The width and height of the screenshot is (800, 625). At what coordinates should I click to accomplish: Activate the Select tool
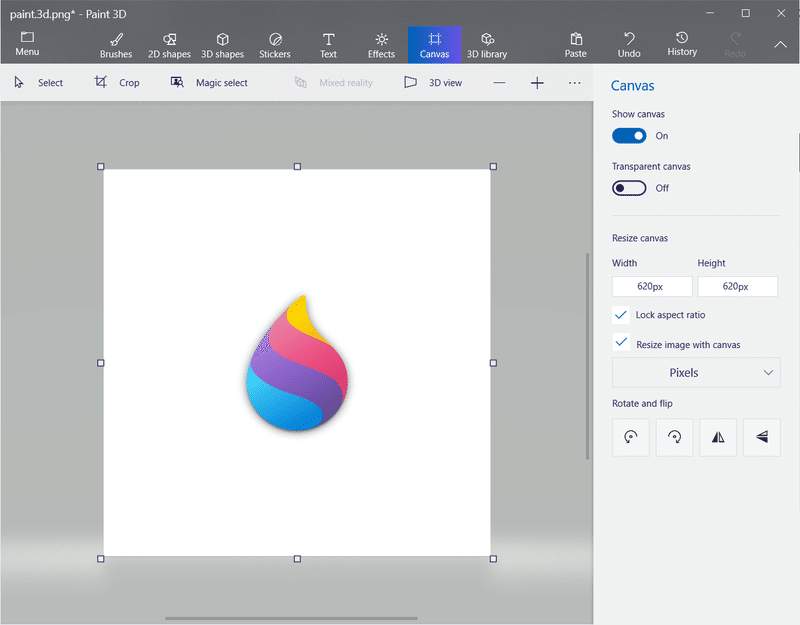[39, 83]
